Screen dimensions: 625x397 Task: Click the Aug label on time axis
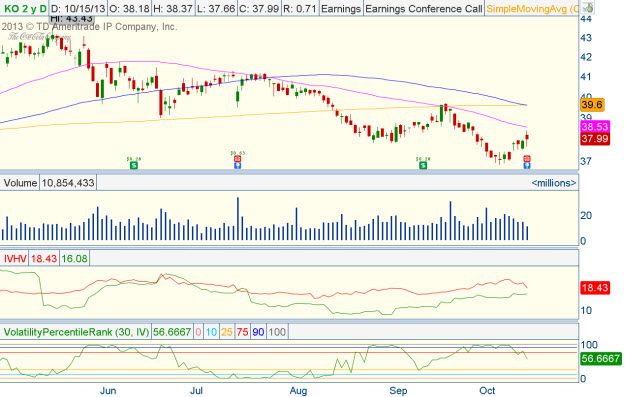pyautogui.click(x=299, y=390)
